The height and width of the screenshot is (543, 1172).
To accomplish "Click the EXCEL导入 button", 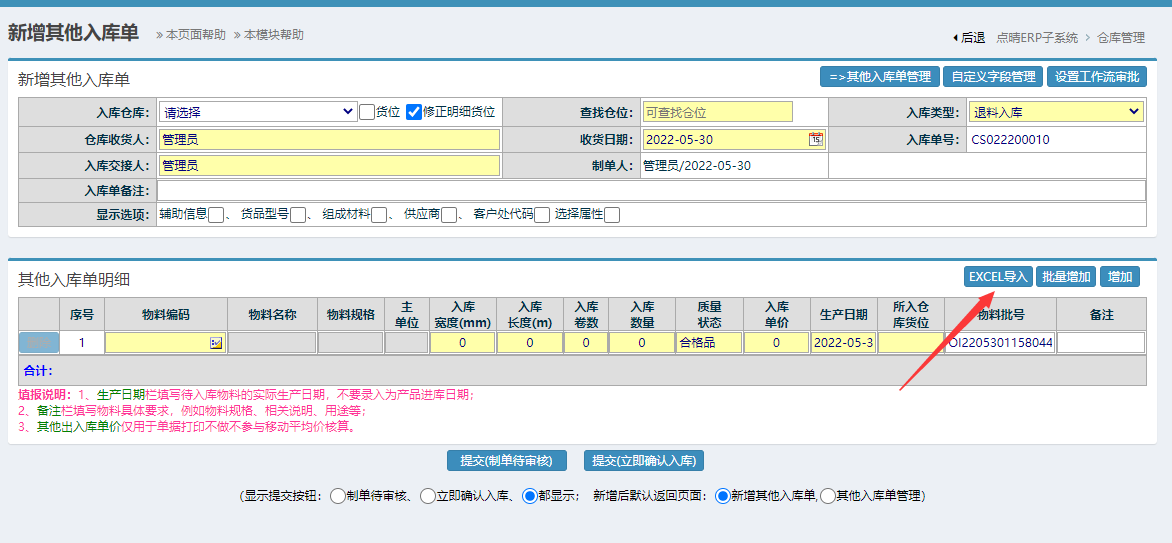I will [998, 277].
